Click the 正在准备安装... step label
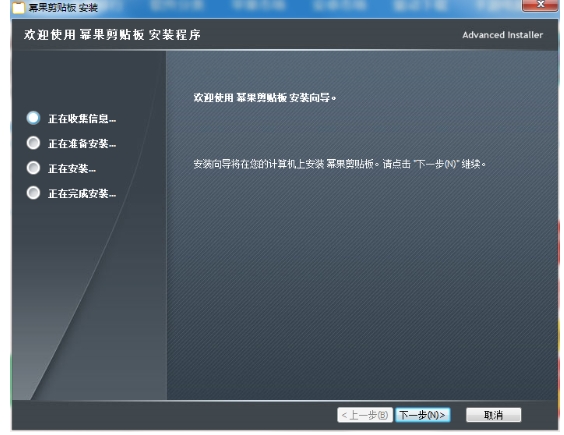This screenshot has width=564, height=435. coord(82,144)
